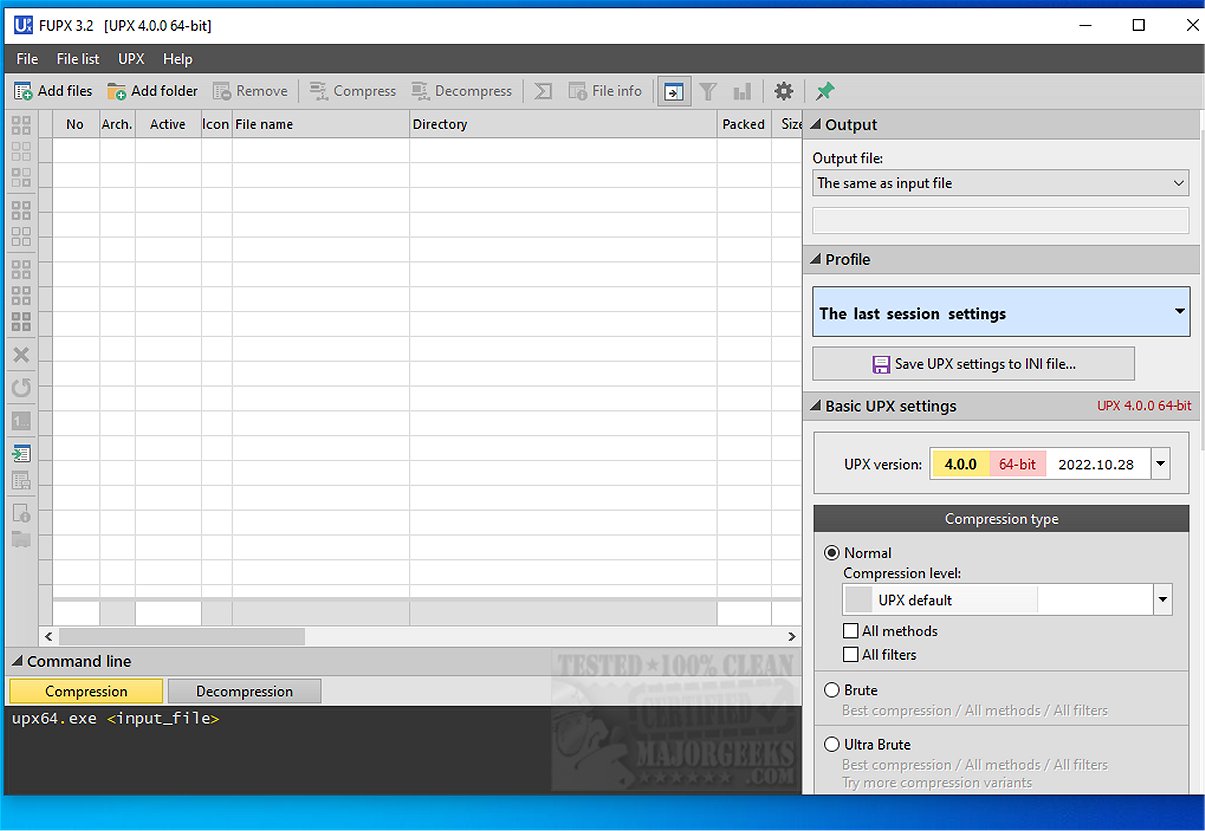Click the floppy disk icon on Save UPX settings
Viewport: 1205px width, 831px height.
(x=881, y=364)
